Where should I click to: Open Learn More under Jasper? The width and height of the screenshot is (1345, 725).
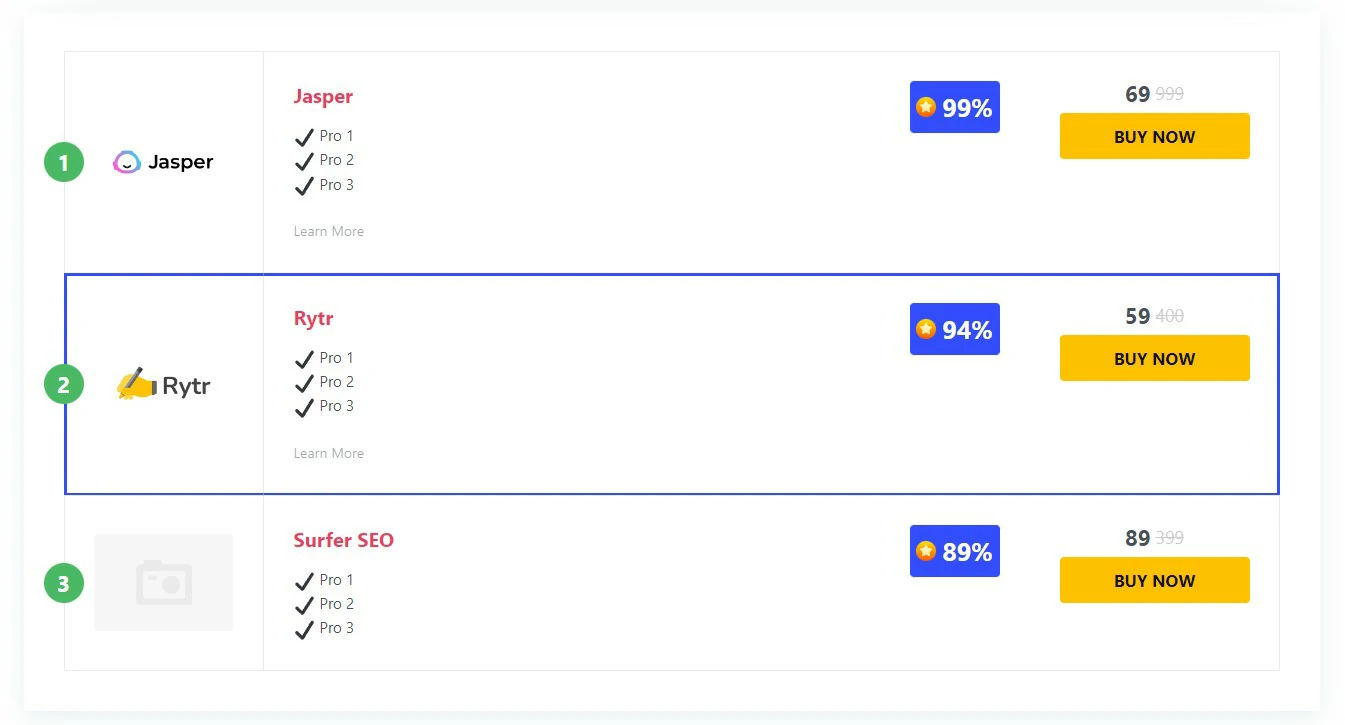pos(328,231)
